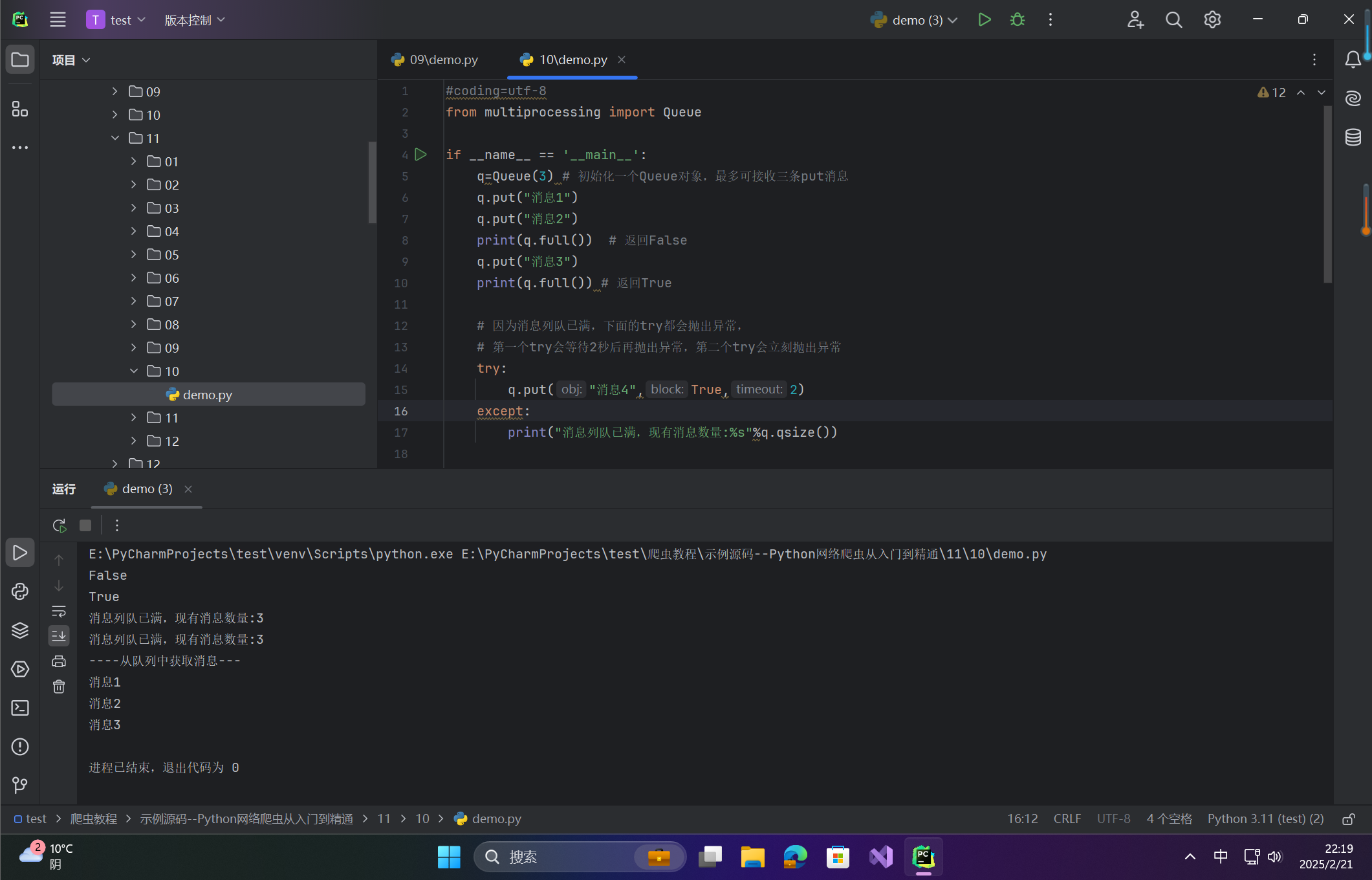Viewport: 1372px width, 880px height.
Task: Open the 版本控制 menu
Action: (x=194, y=20)
